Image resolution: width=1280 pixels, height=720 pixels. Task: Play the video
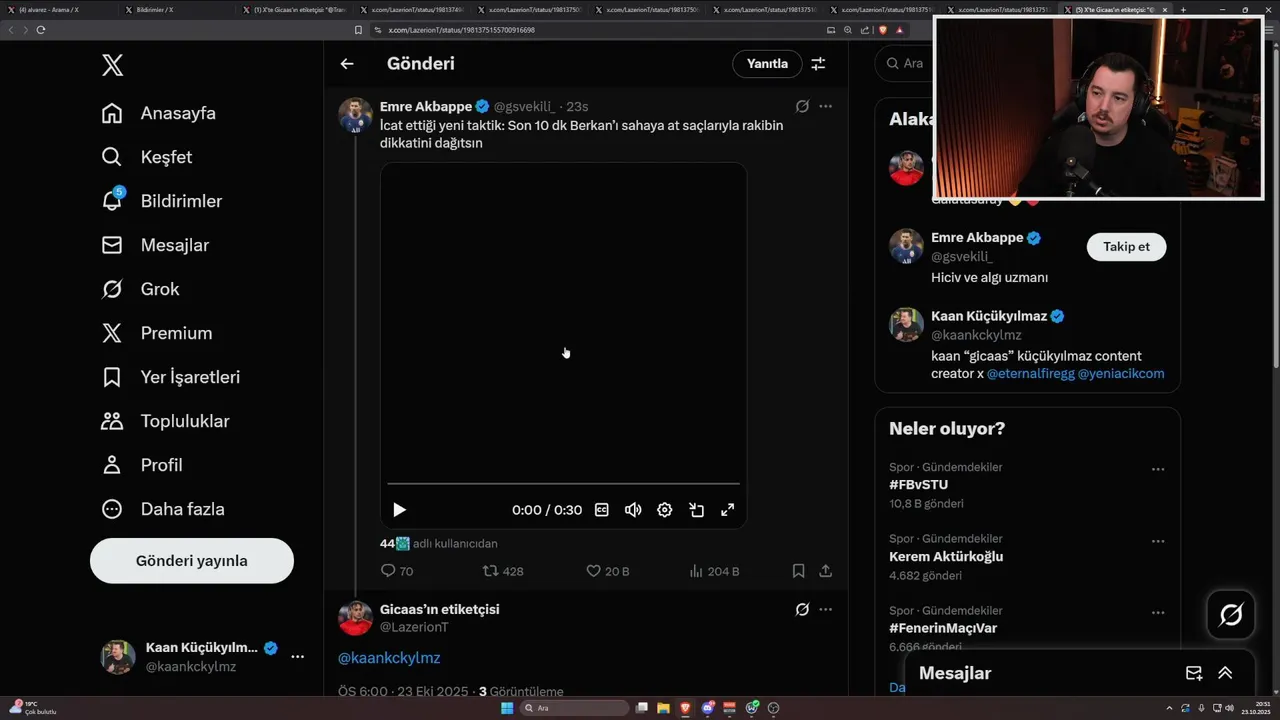point(399,510)
